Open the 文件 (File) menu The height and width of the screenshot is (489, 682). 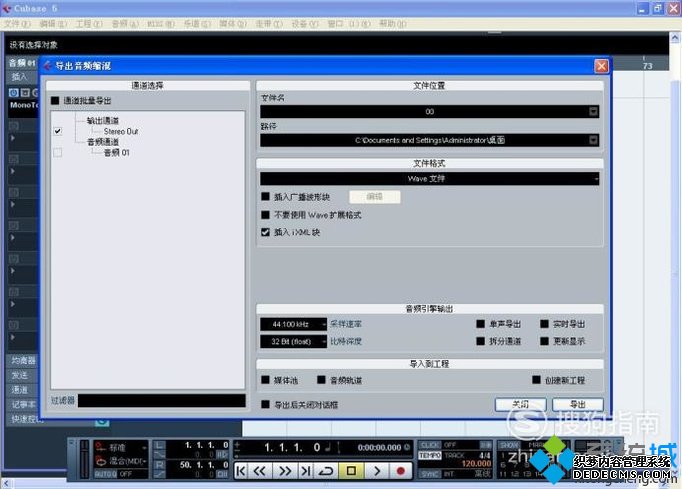tap(17, 23)
